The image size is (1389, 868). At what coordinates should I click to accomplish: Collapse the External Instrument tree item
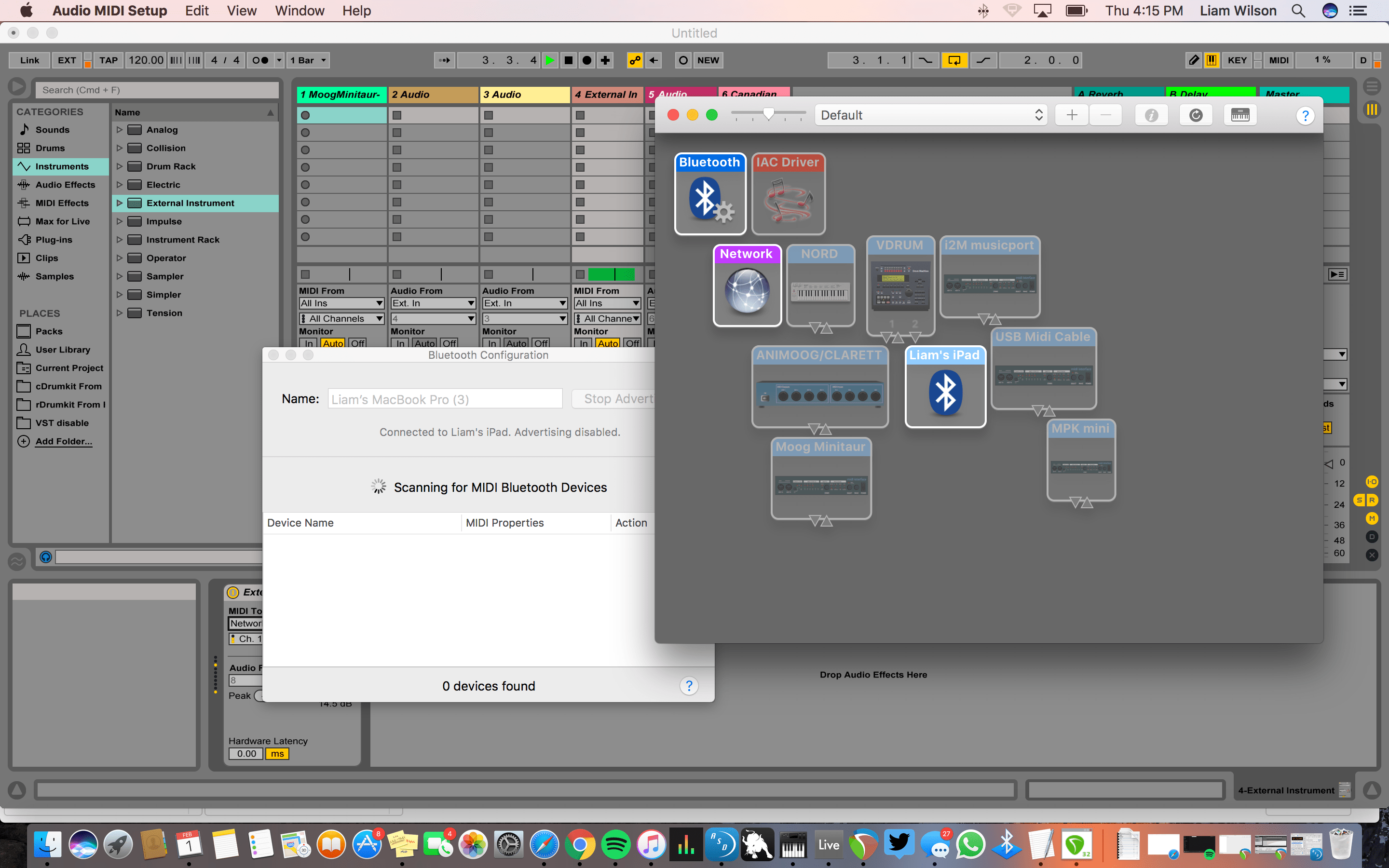[120, 203]
